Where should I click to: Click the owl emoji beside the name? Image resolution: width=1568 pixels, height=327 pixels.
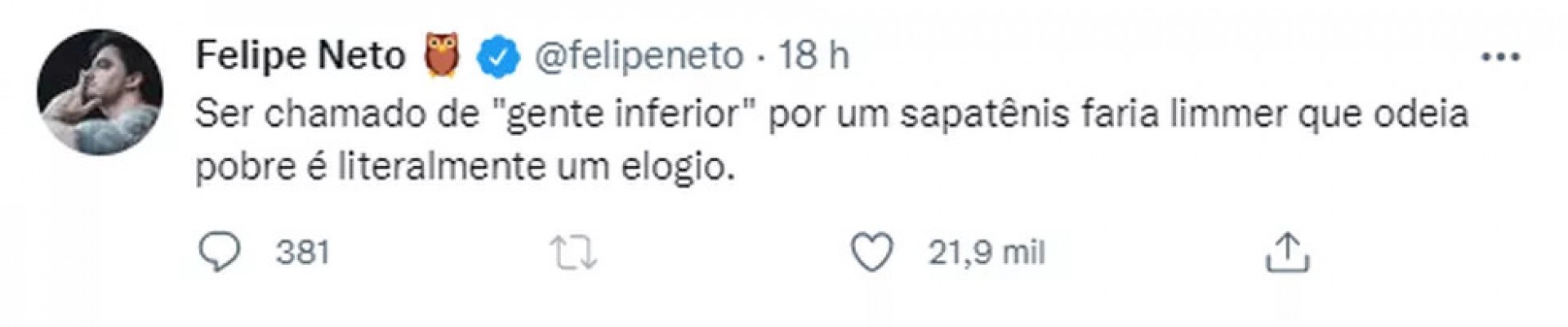tap(442, 56)
